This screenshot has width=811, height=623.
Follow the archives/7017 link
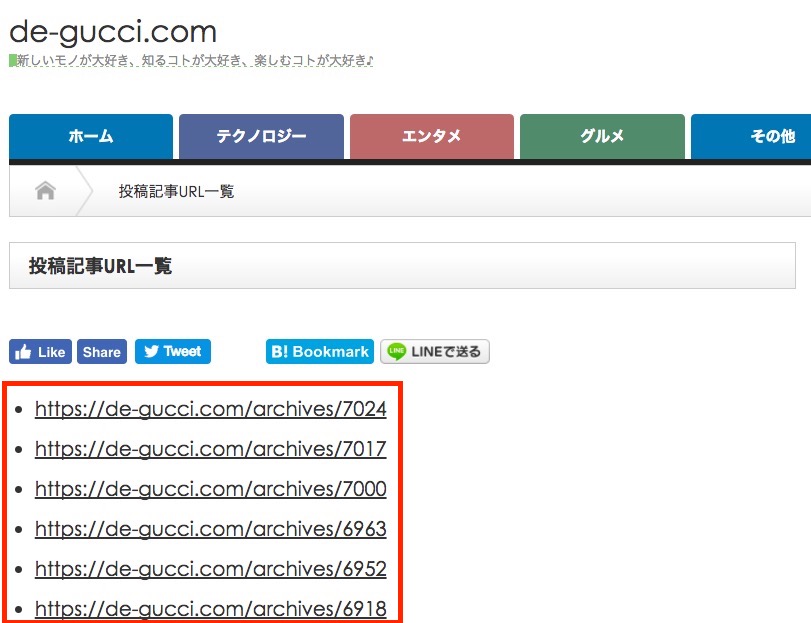(x=210, y=449)
